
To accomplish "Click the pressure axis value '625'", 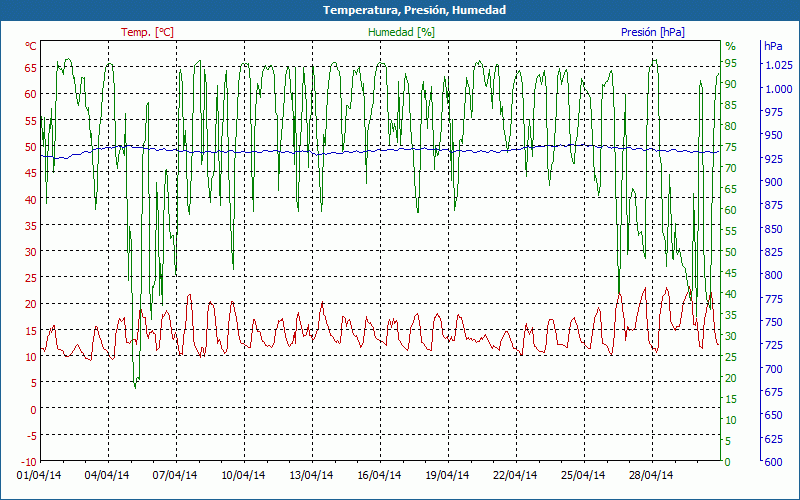I will 774,438.
